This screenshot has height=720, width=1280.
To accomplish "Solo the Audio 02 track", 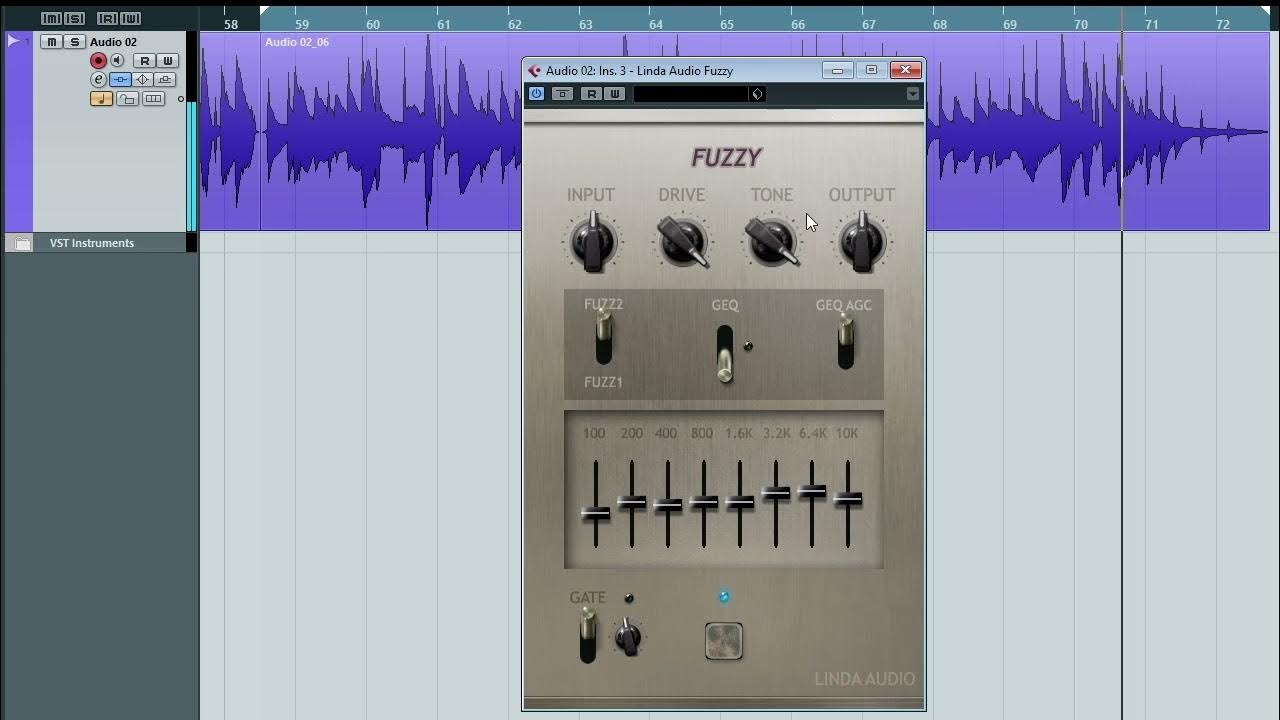I will (x=75, y=42).
